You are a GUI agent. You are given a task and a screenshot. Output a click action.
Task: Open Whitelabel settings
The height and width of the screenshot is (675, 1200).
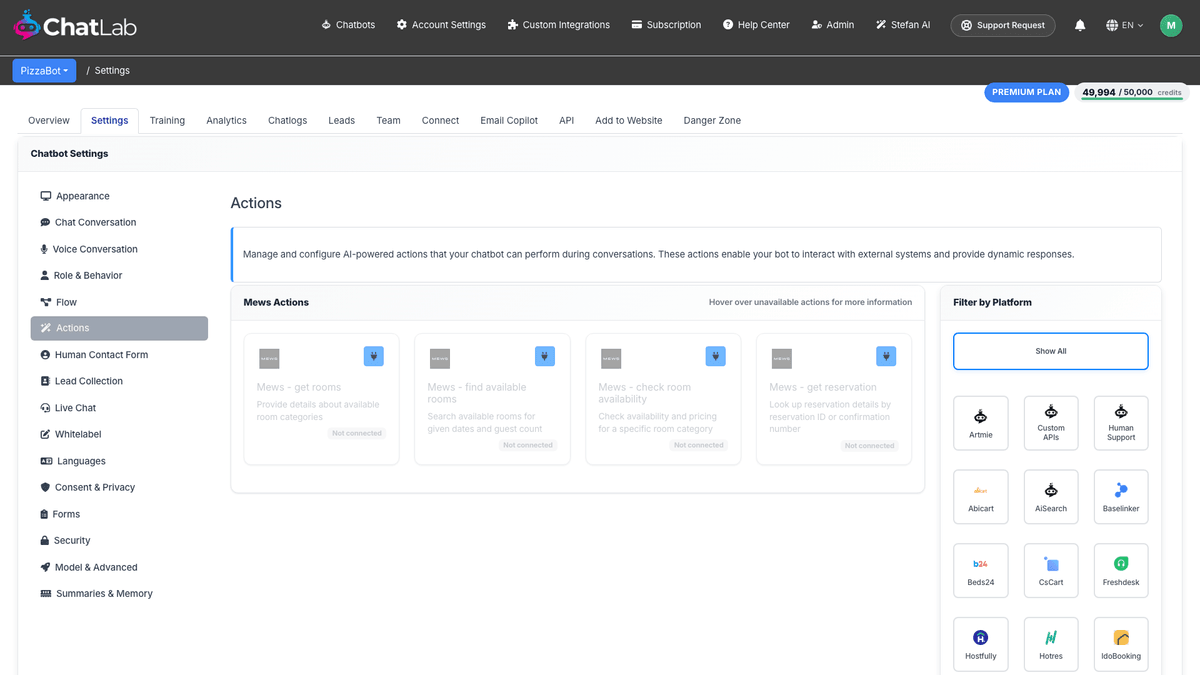pyautogui.click(x=119, y=434)
